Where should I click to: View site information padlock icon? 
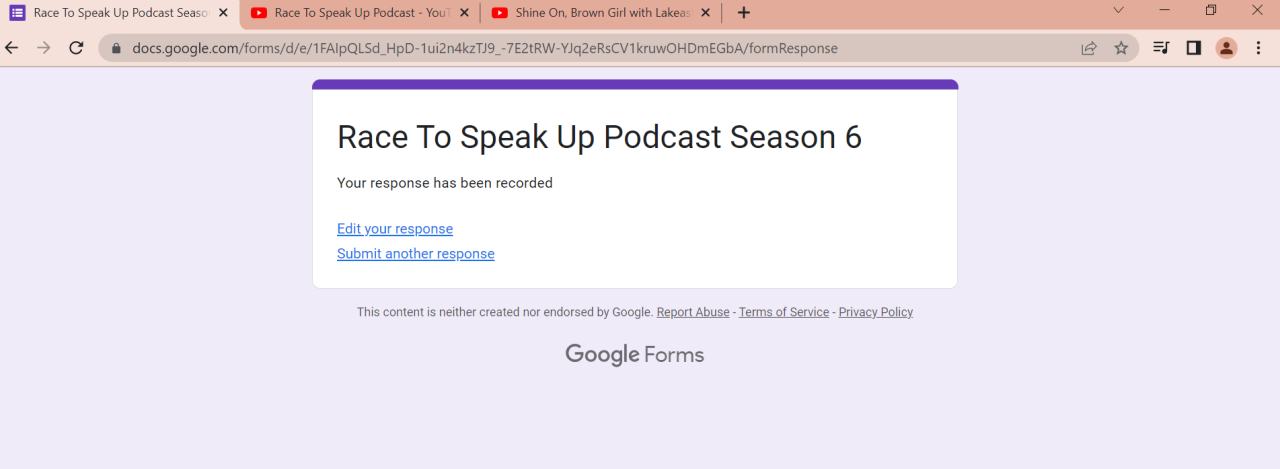point(116,48)
